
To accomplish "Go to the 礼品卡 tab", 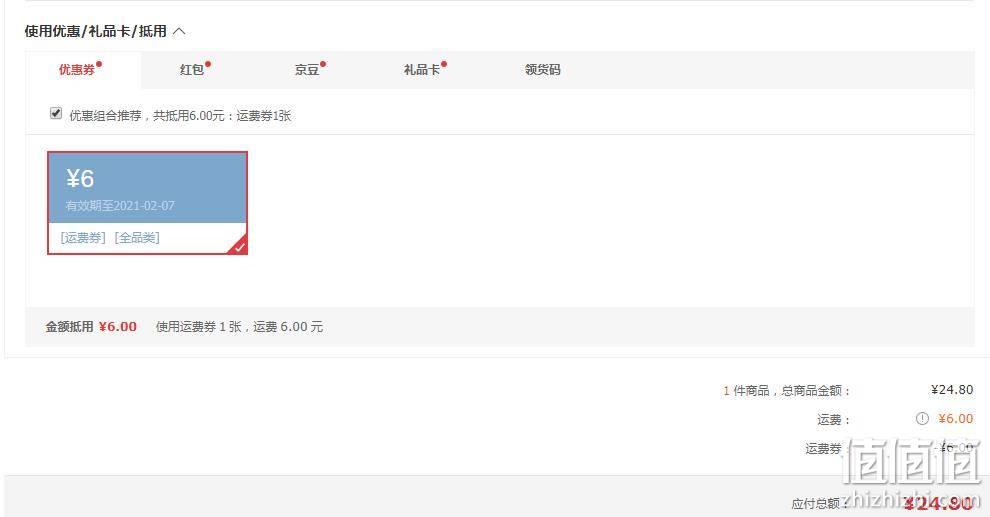I will (424, 69).
